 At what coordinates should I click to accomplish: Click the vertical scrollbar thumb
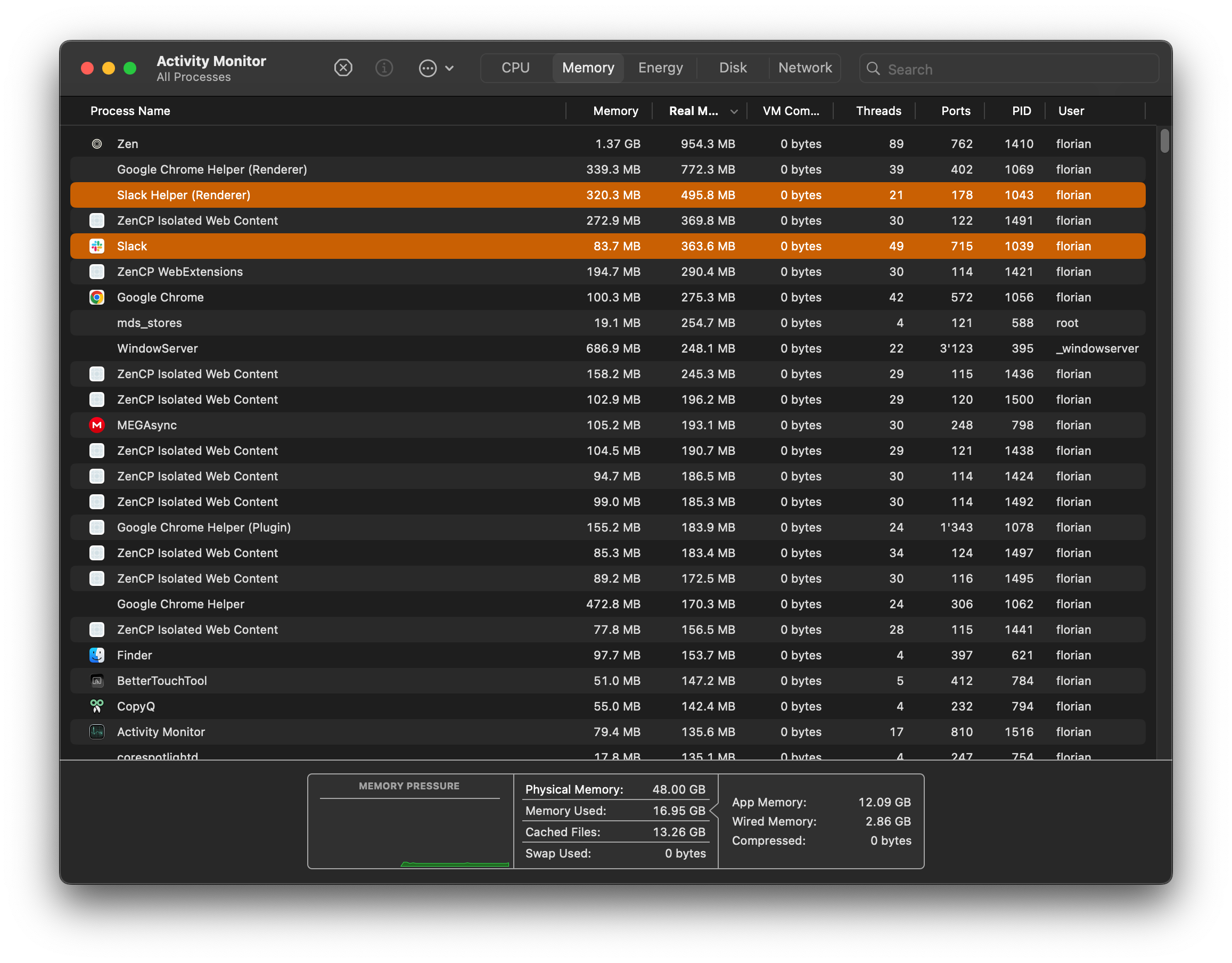pyautogui.click(x=1164, y=141)
